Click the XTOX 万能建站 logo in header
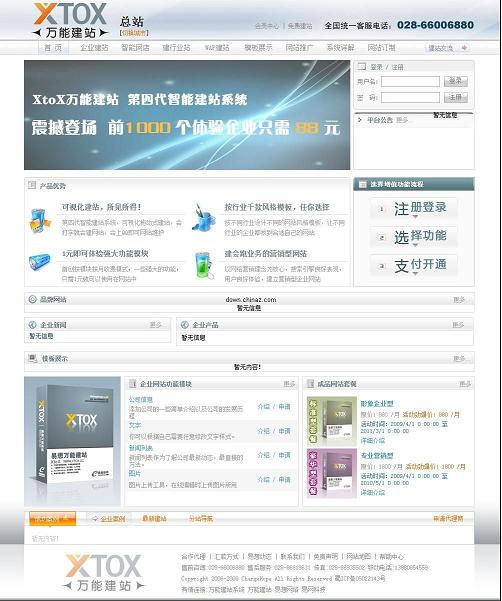The image size is (502, 601). [70, 21]
